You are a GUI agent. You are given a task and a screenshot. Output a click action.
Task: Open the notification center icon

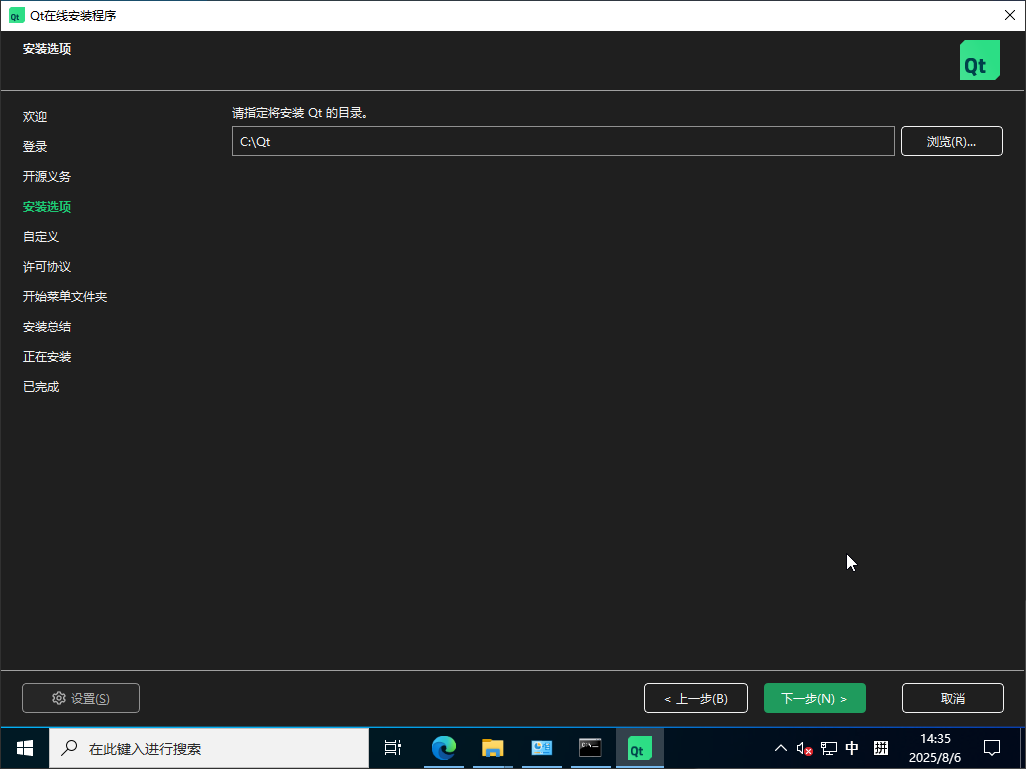[992, 747]
